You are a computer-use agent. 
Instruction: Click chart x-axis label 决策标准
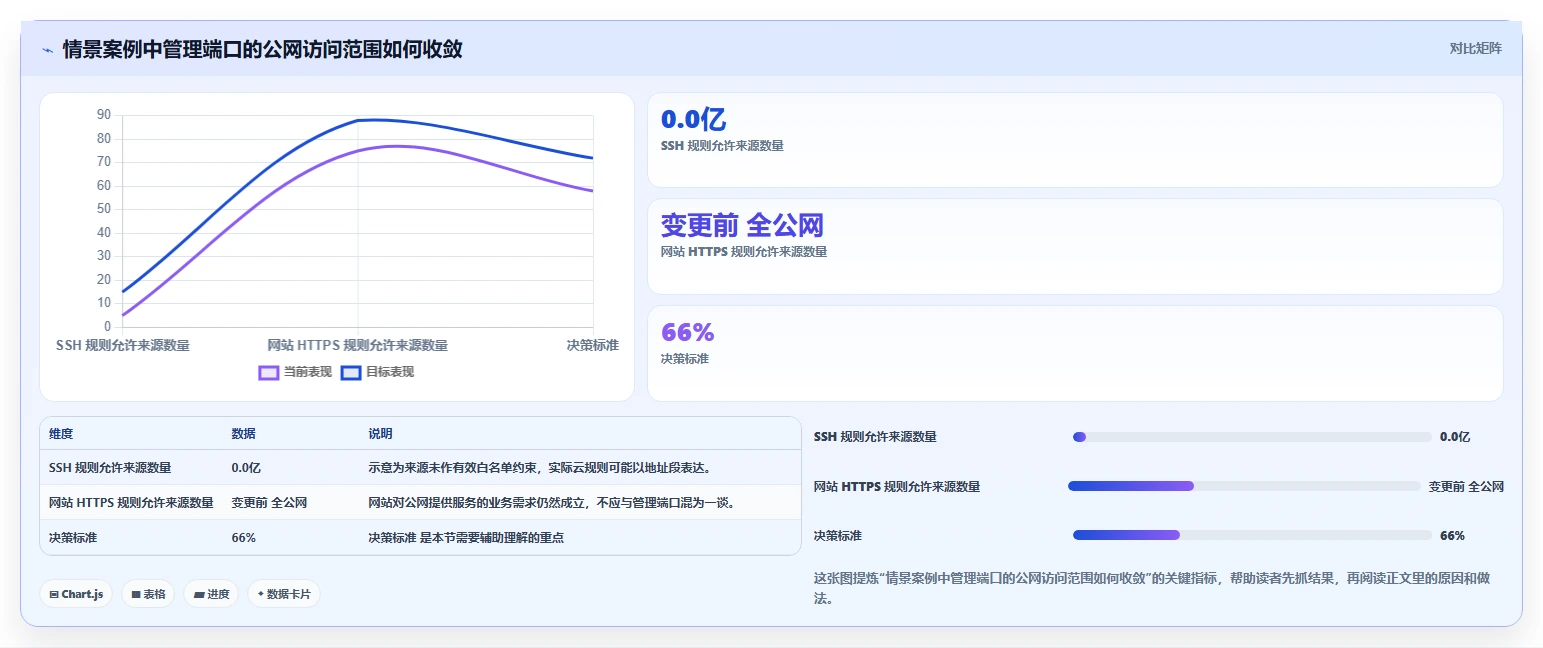tap(592, 345)
